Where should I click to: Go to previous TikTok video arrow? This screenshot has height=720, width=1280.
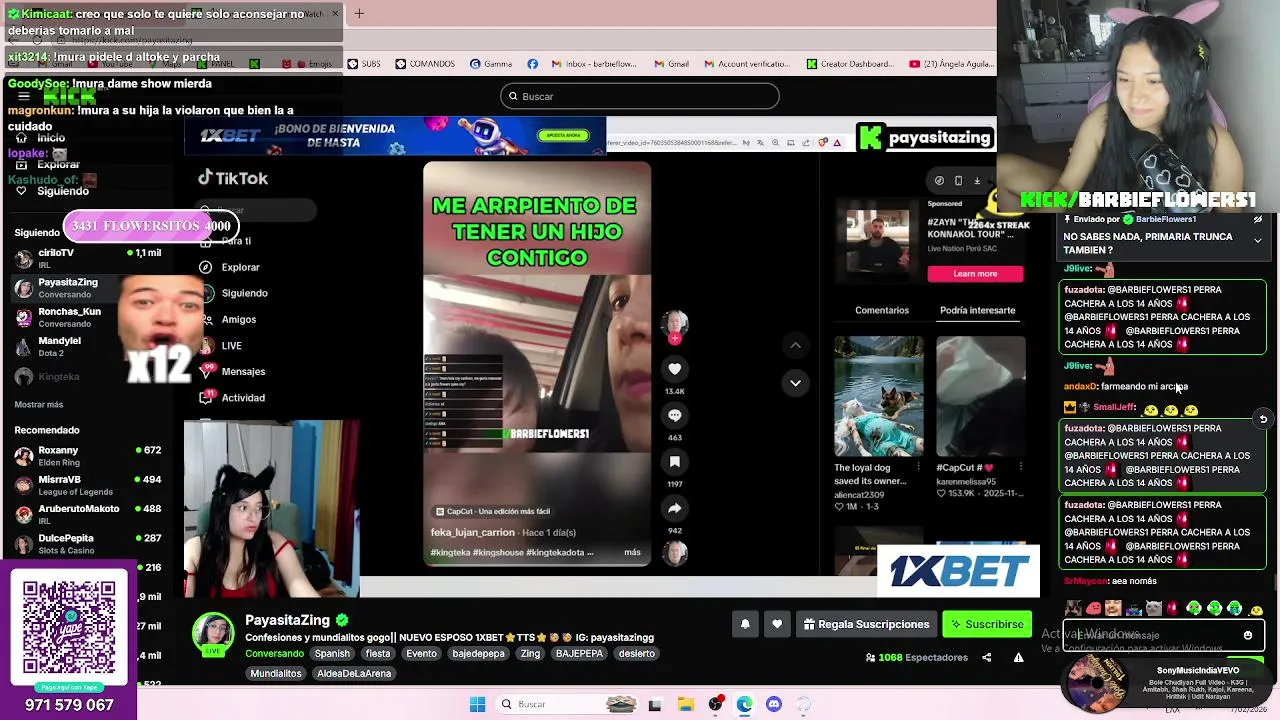[795, 345]
